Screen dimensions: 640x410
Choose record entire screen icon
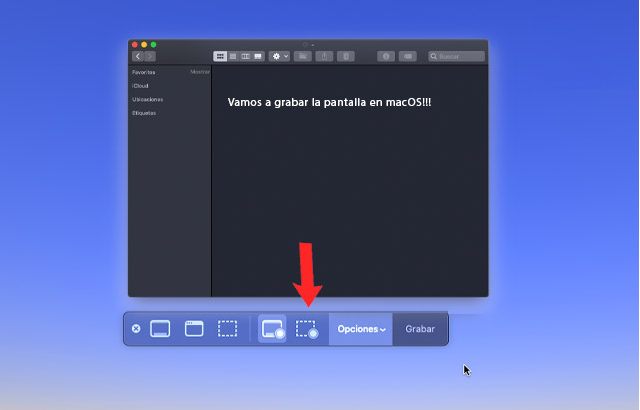click(x=272, y=329)
